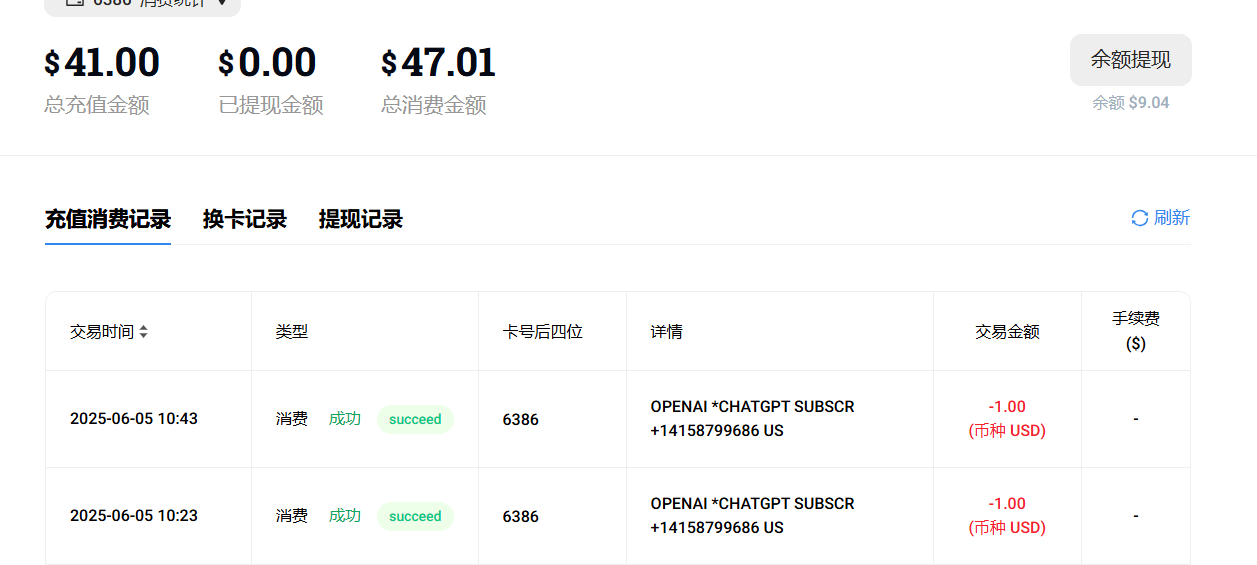Toggle the sort arrows beside 交易时间
The height and width of the screenshot is (565, 1257).
(143, 332)
